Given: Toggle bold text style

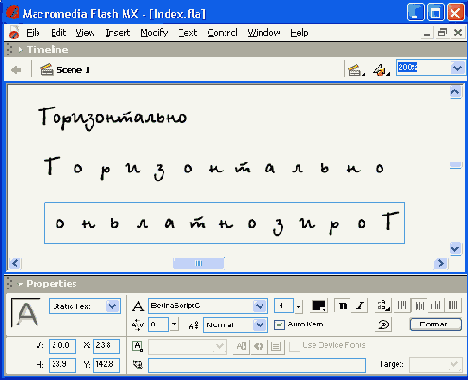Looking at the screenshot, I should (x=343, y=306).
